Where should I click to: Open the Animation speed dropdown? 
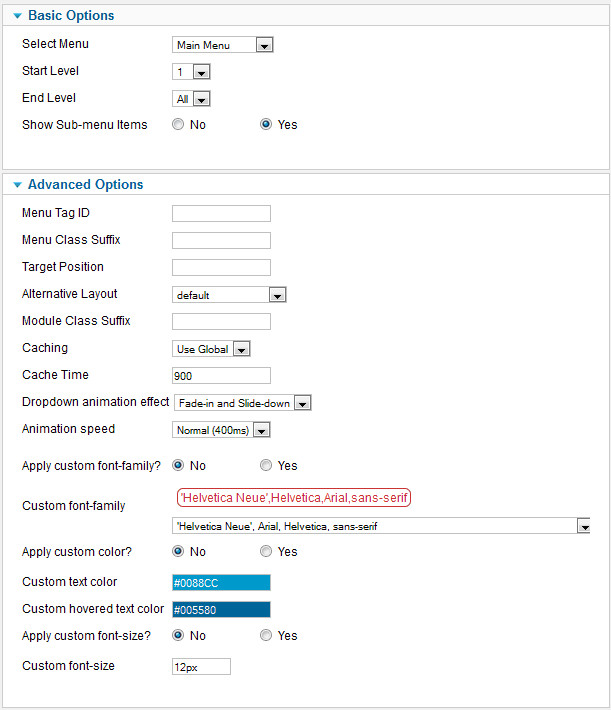point(222,430)
